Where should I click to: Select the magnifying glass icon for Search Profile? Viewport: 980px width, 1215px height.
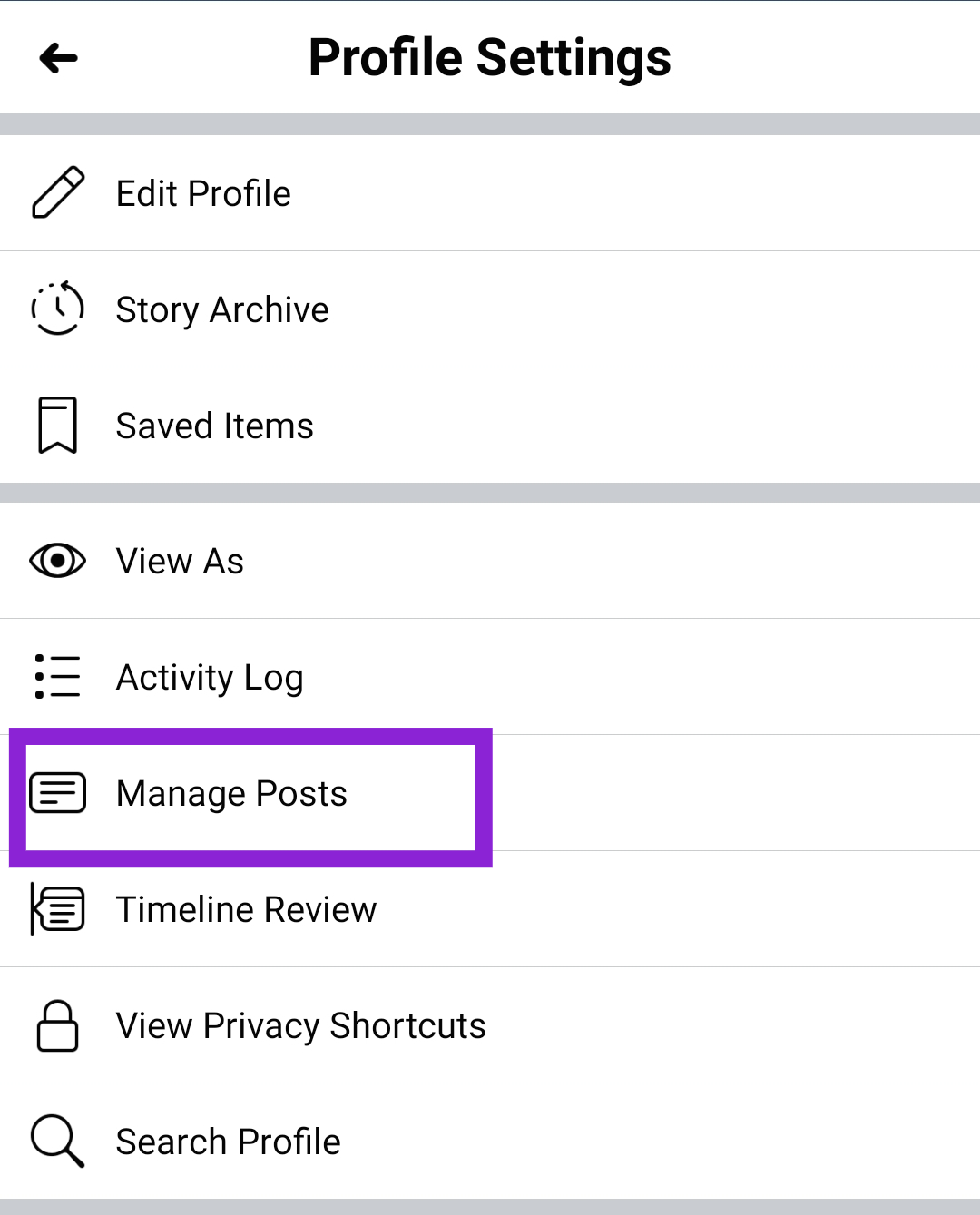click(56, 1141)
